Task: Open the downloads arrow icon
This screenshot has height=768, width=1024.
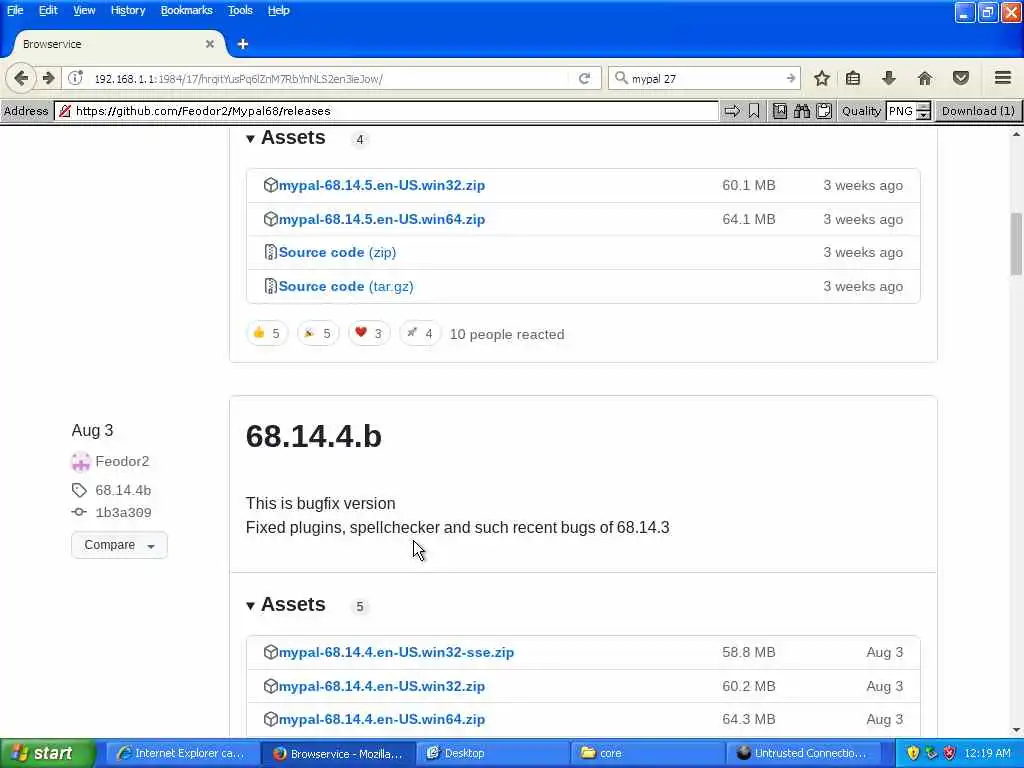Action: 889,78
